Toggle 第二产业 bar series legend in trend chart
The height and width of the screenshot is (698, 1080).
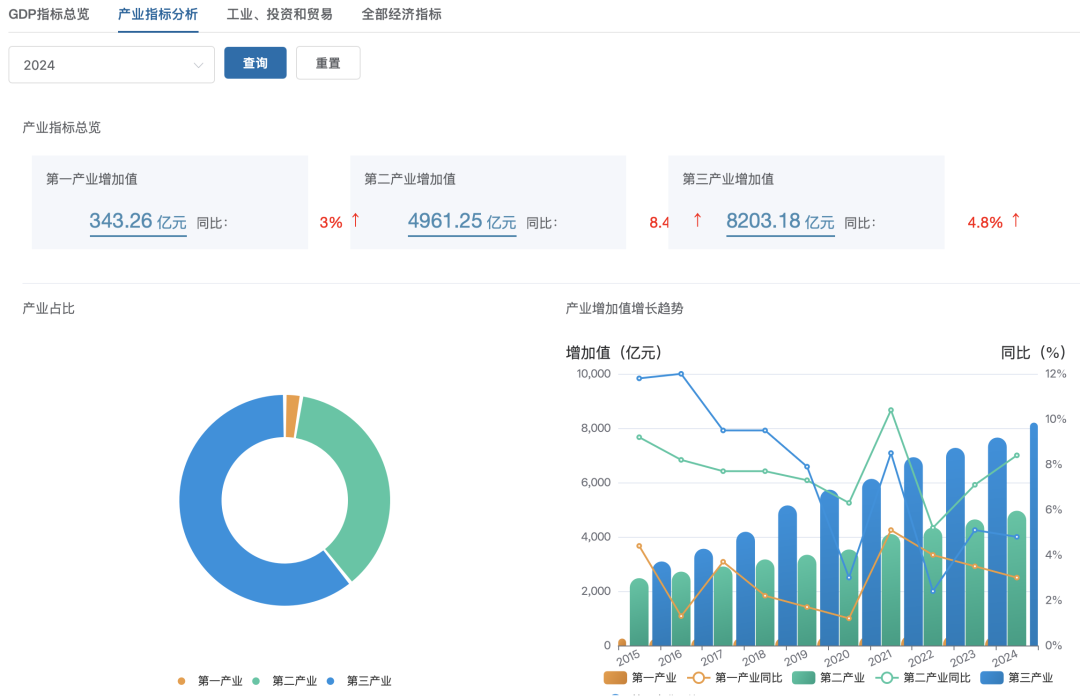[x=828, y=678]
